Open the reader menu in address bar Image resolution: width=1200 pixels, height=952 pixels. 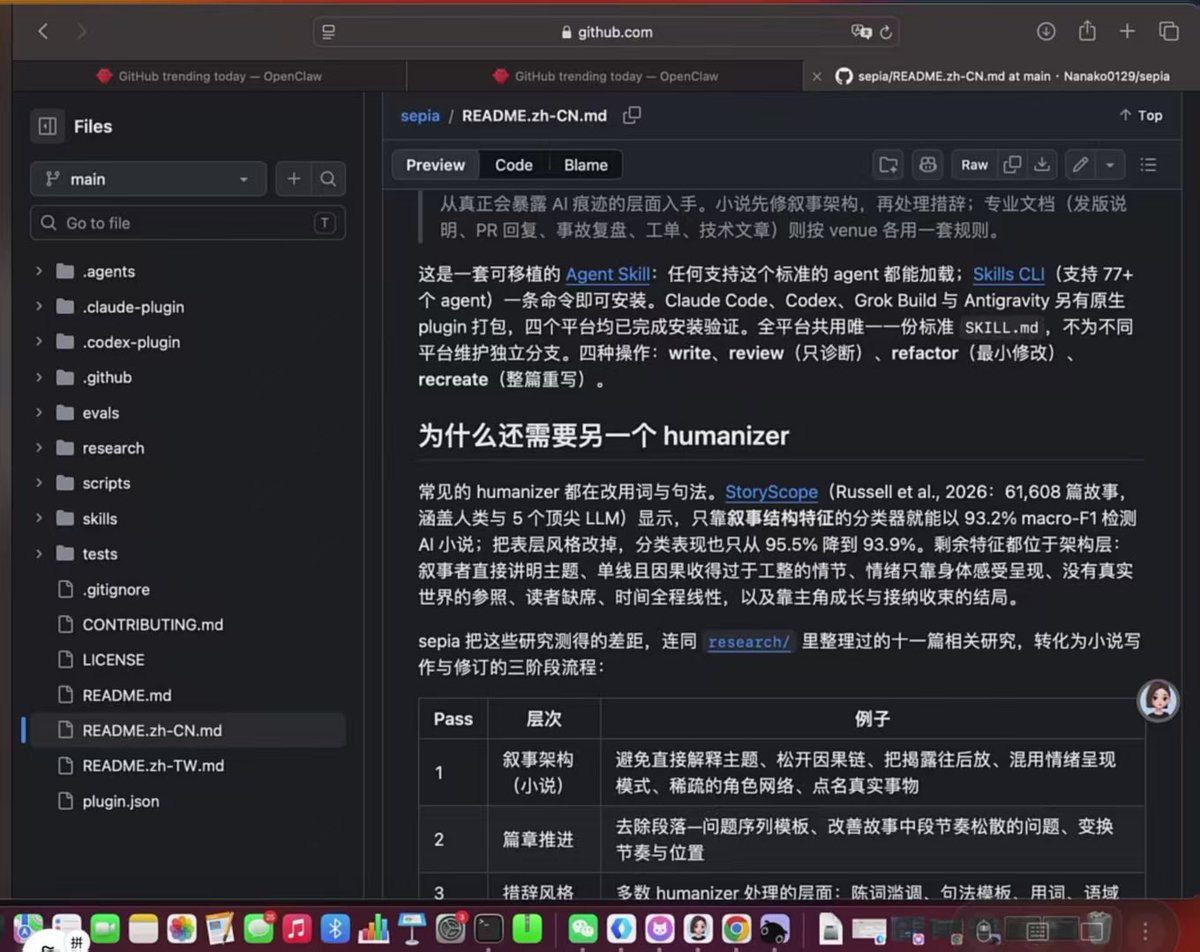pyautogui.click(x=329, y=32)
